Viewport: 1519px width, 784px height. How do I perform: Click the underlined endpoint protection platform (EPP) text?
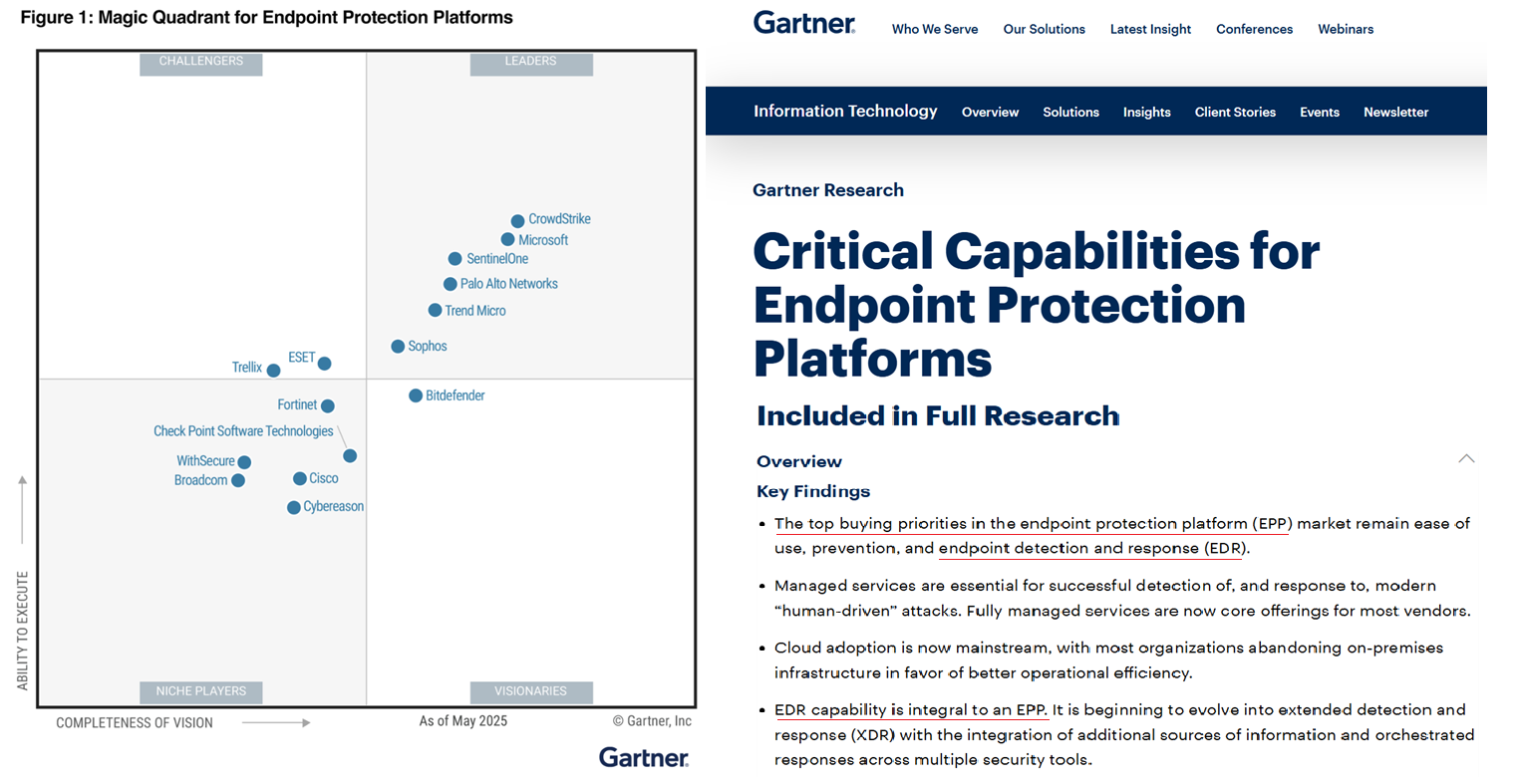[1155, 524]
